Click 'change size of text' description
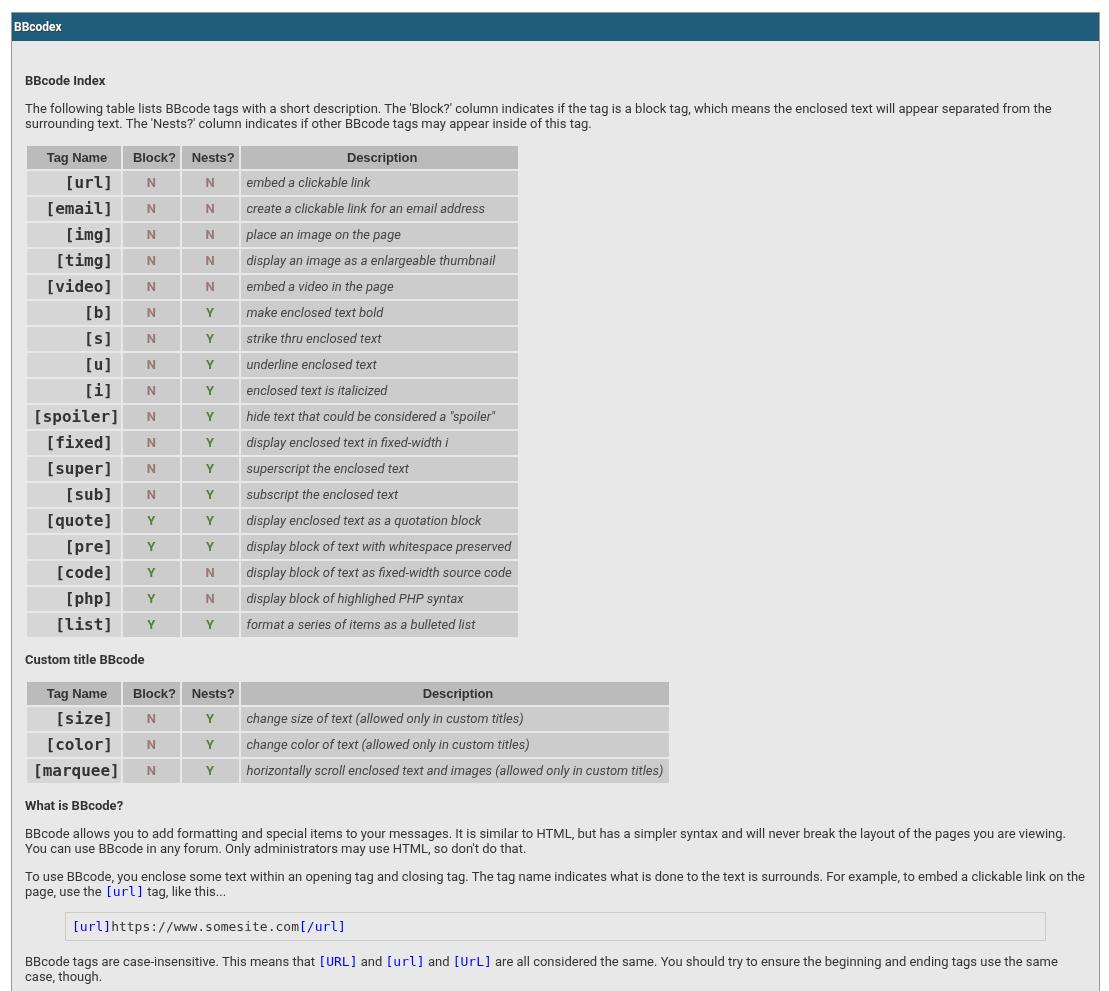1109x991 pixels. click(x=385, y=719)
